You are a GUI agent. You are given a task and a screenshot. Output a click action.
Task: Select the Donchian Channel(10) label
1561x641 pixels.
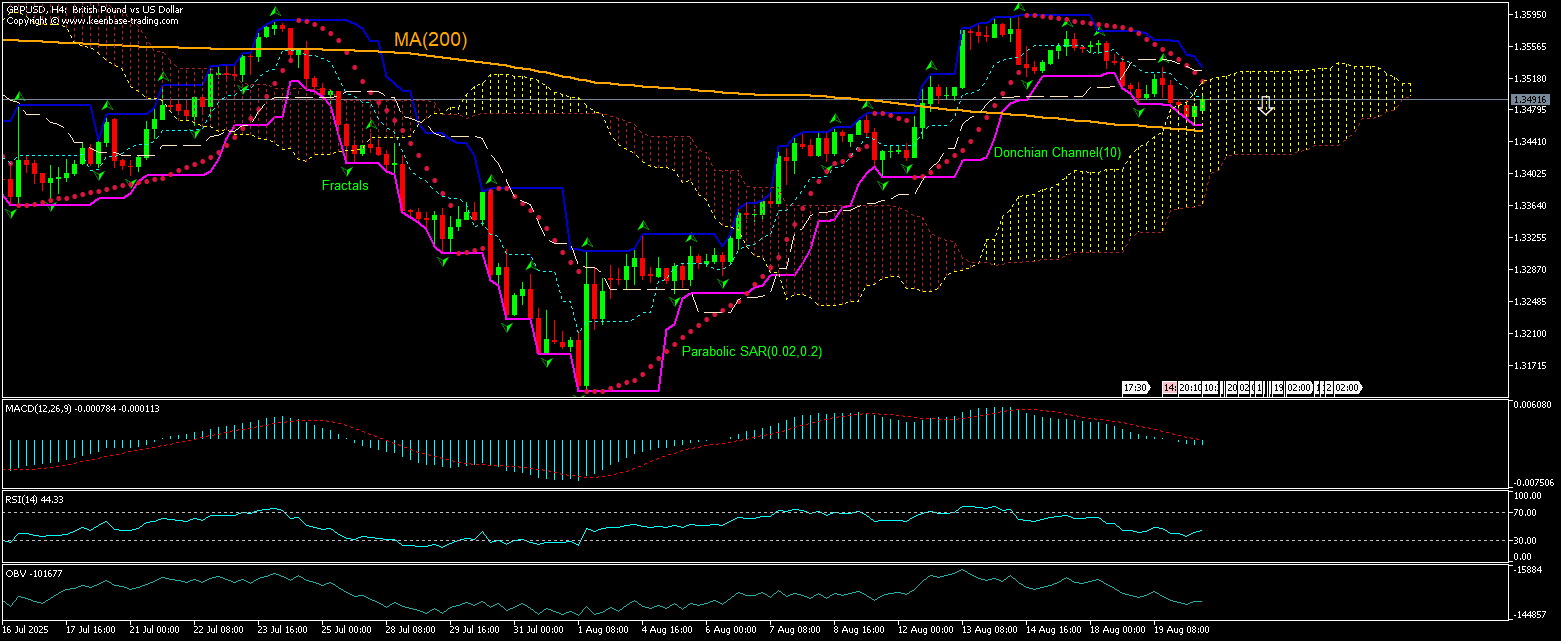[1057, 152]
